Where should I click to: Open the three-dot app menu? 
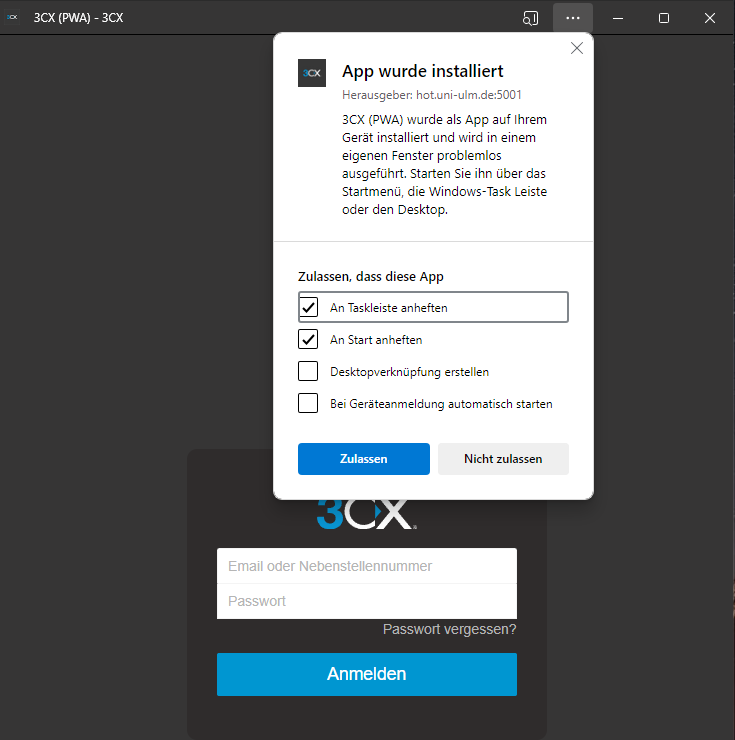(573, 18)
